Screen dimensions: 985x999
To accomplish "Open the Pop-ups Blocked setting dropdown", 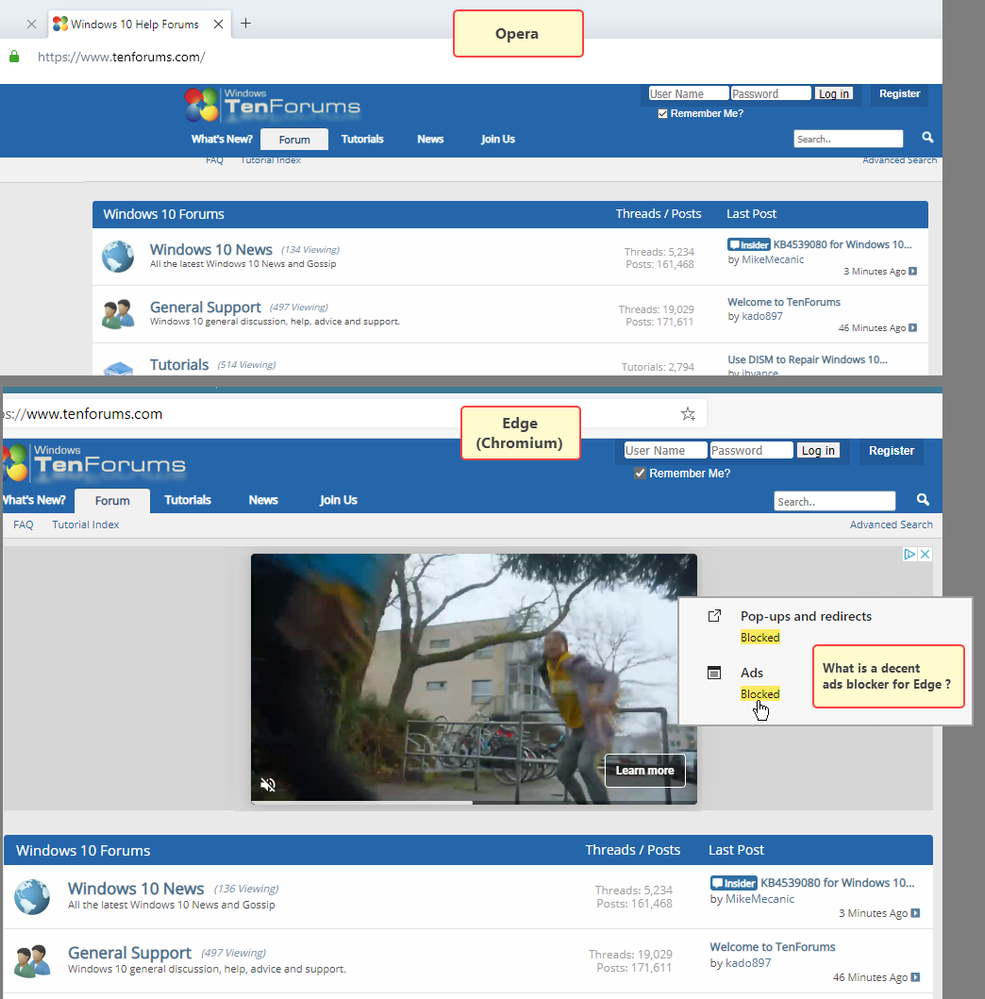I will pyautogui.click(x=759, y=637).
